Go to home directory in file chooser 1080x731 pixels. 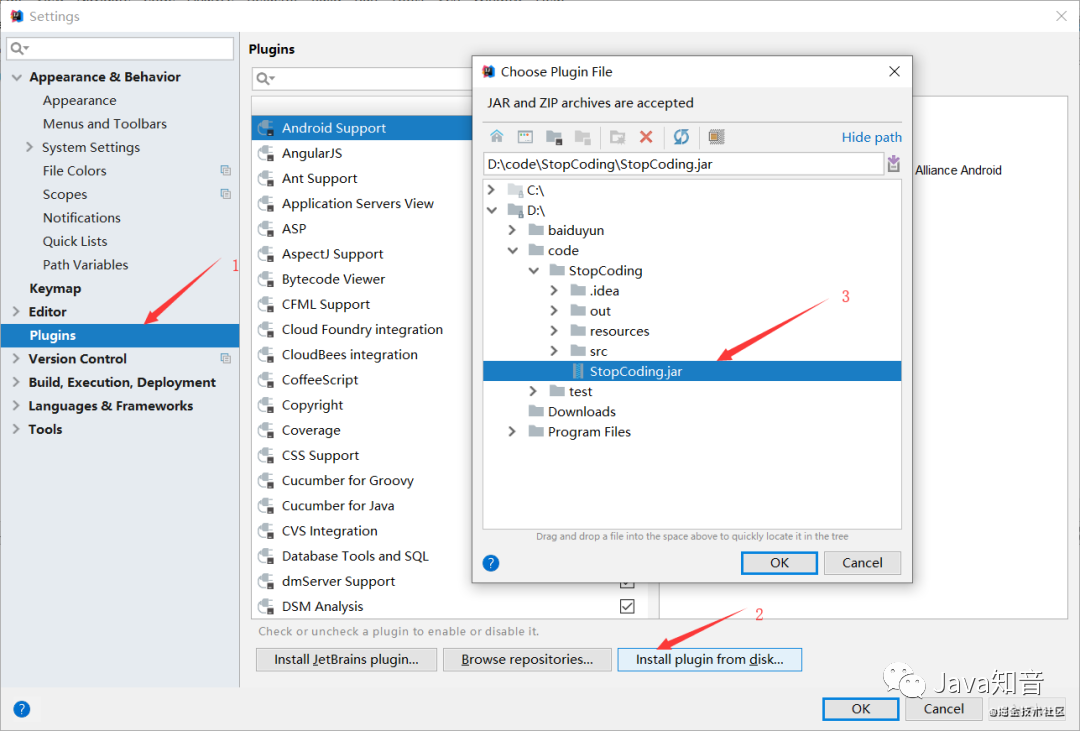(x=497, y=136)
